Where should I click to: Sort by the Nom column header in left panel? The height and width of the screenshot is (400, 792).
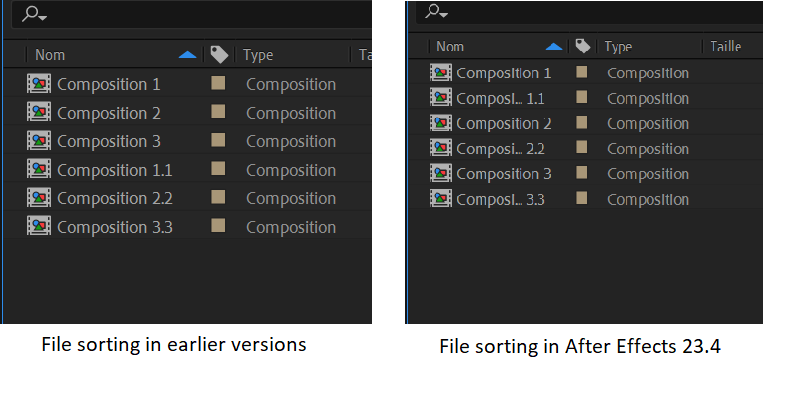pos(50,55)
